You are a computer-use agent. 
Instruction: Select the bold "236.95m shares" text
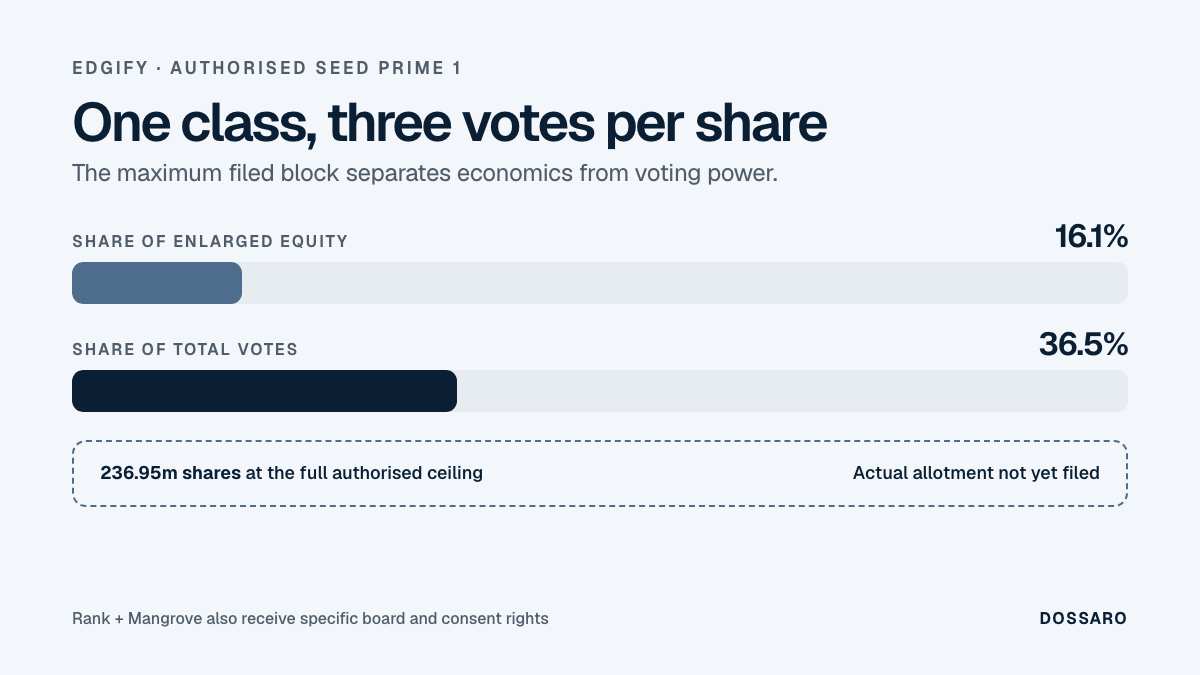pyautogui.click(x=170, y=473)
